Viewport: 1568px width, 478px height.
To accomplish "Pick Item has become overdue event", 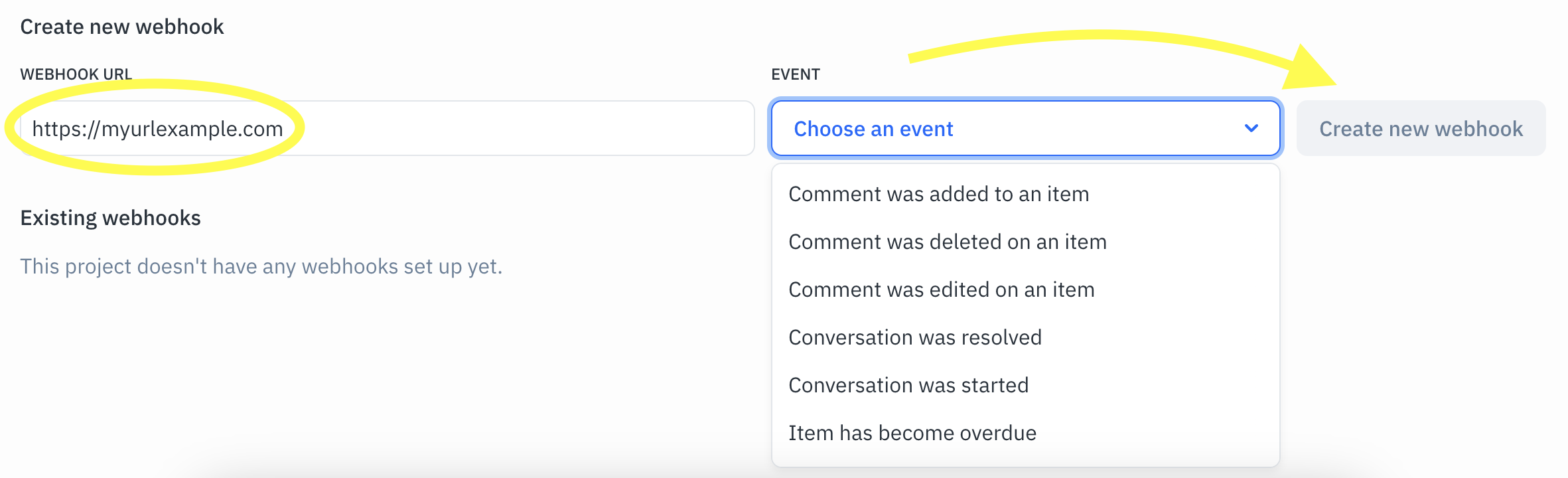I will click(912, 433).
